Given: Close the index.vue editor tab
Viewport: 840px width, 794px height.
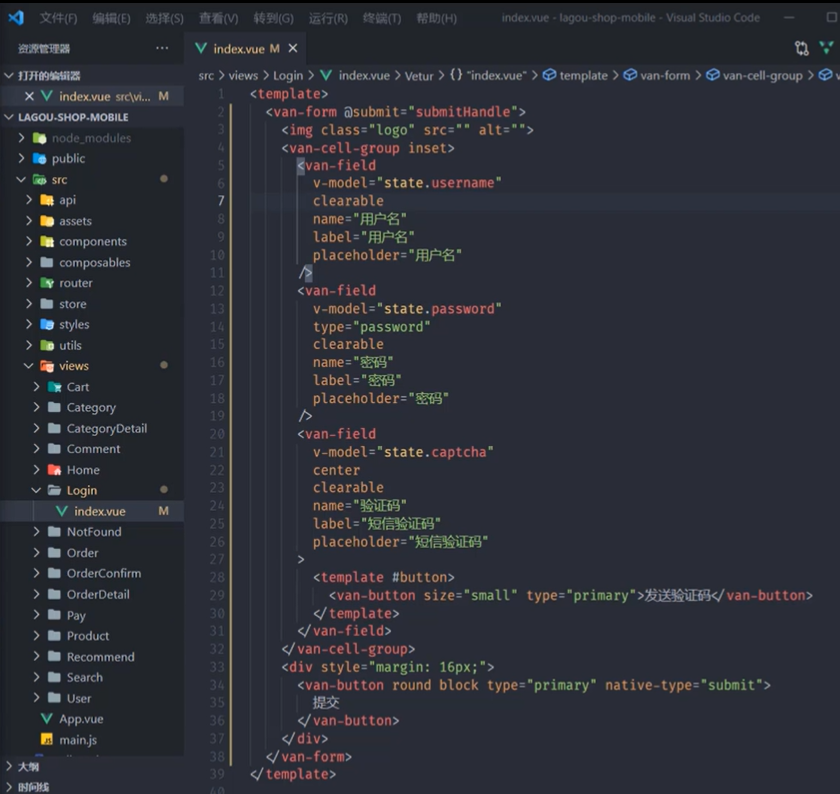Looking at the screenshot, I should [293, 48].
